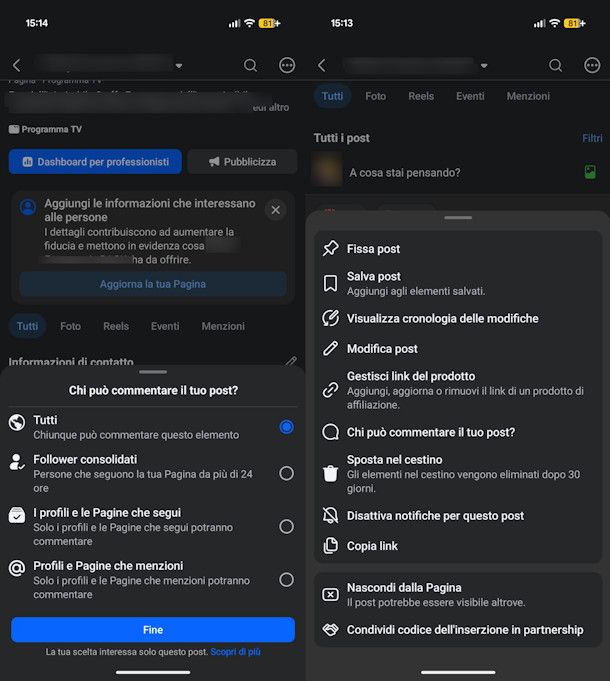Open Chi può commentare il tuo post menu item
610x681 pixels.
click(x=458, y=432)
